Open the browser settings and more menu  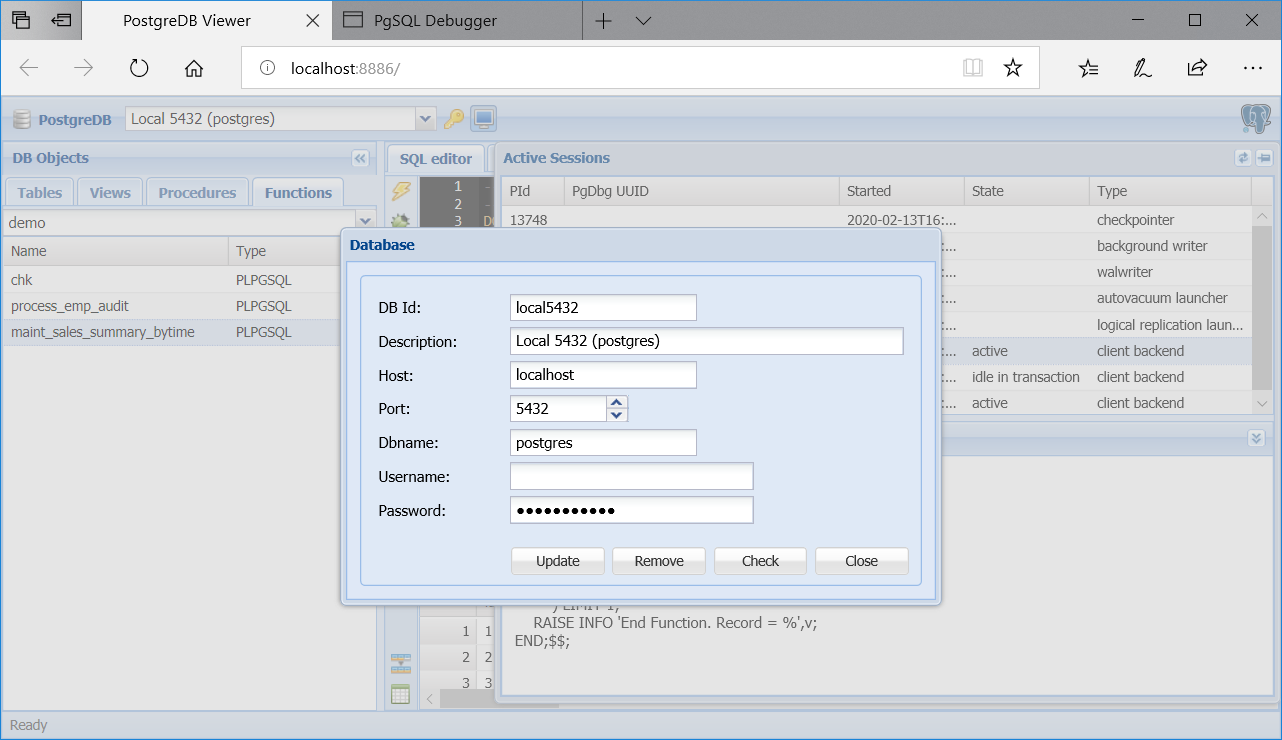pyautogui.click(x=1252, y=68)
